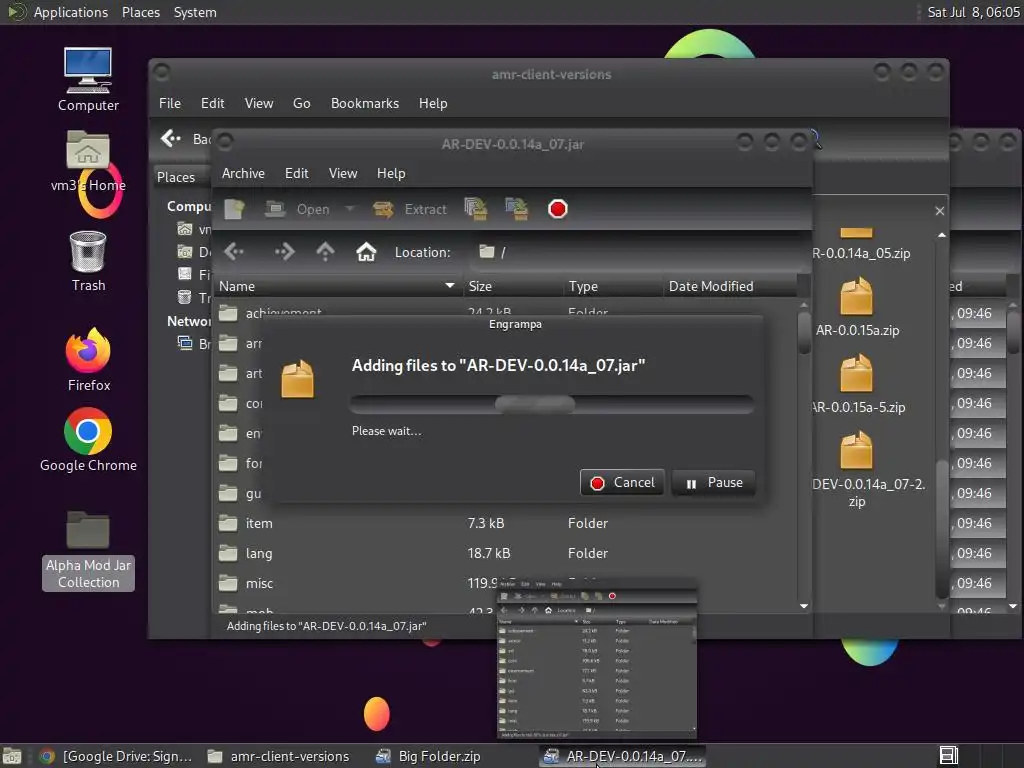
Task: Close the file manager side pane
Action: 940,211
